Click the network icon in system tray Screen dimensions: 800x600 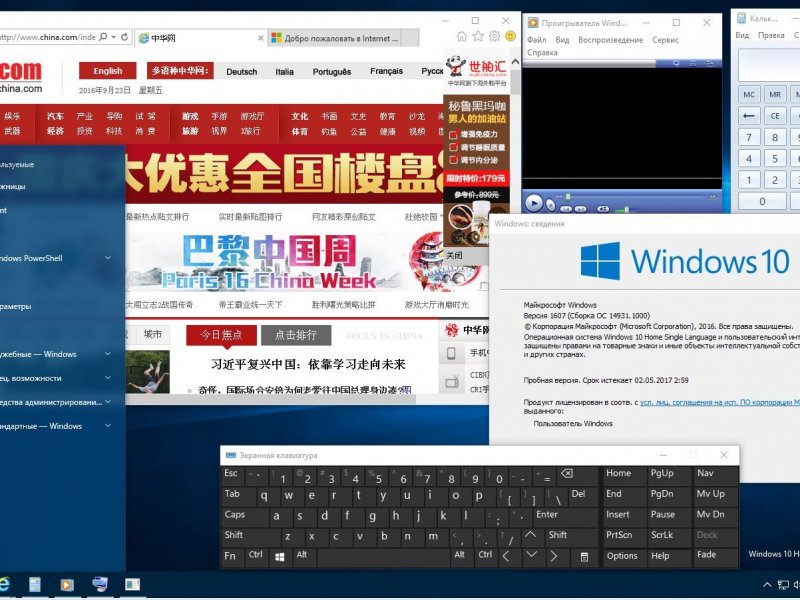[x=783, y=585]
